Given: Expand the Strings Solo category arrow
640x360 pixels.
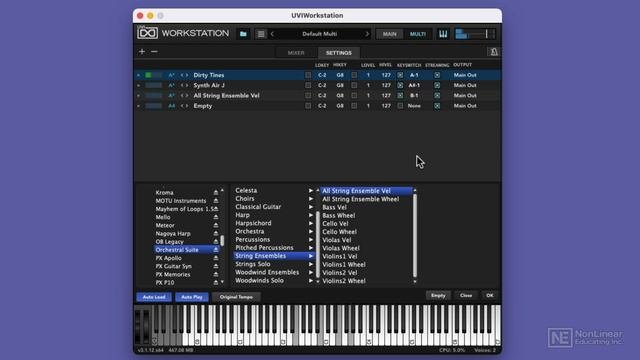Looking at the screenshot, I should [311, 264].
